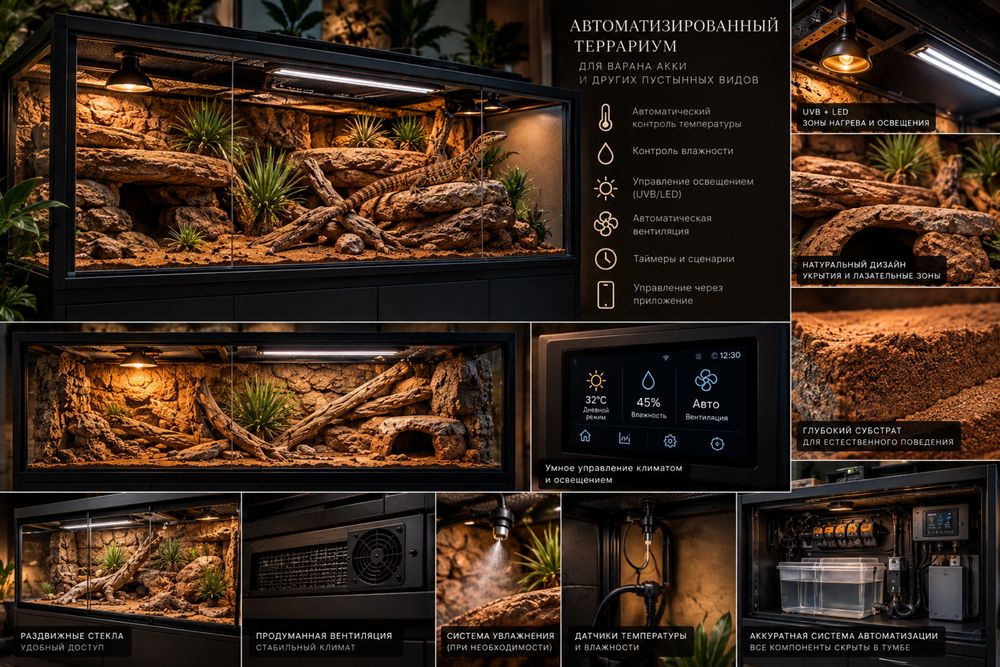Open the home icon on the touchscreen panel
Viewport: 1000px width, 667px height.
pyautogui.click(x=585, y=436)
